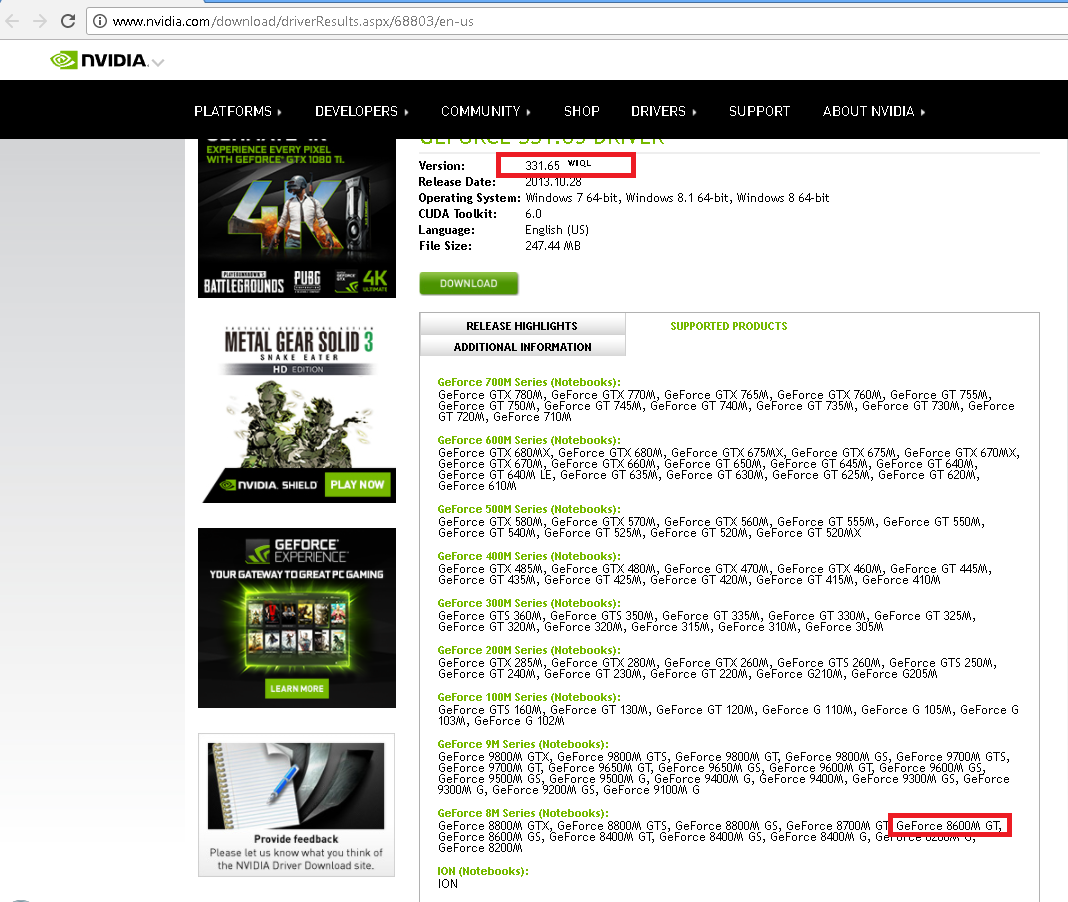Click GeForce 600M Series (Notebooks) heading
1068x902 pixels.
pos(529,440)
